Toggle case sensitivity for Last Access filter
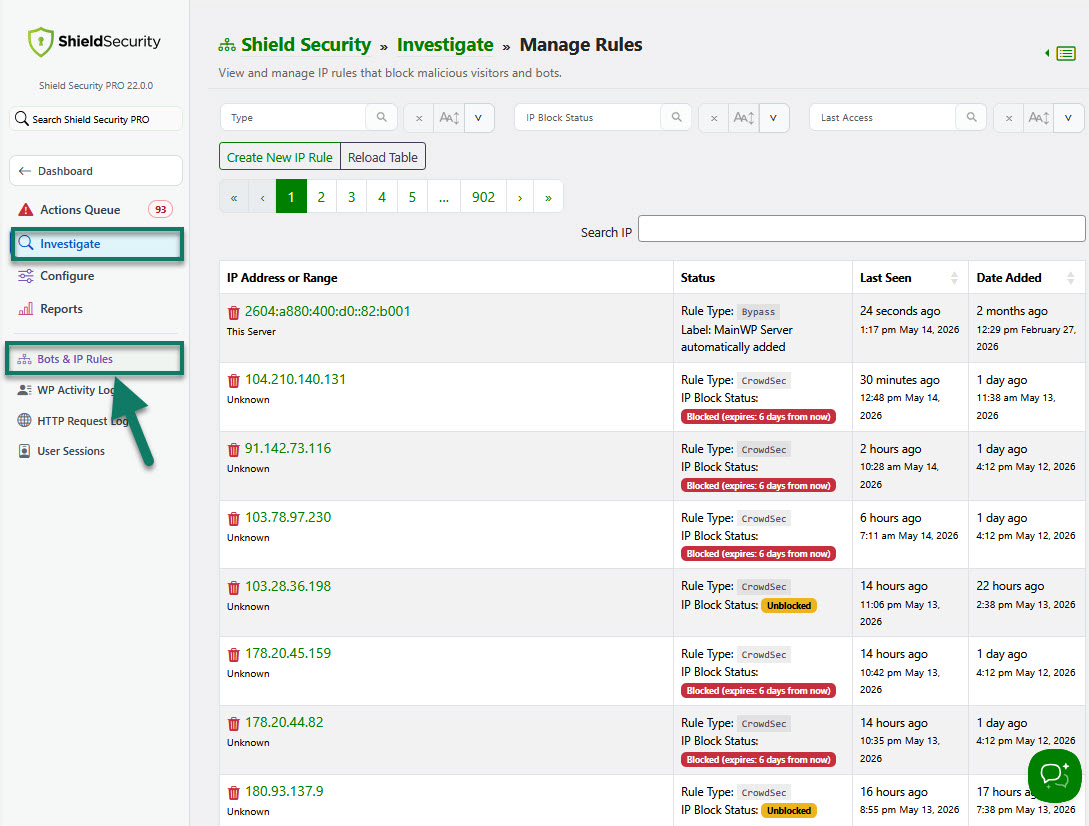Viewport: 1089px width, 826px height. [x=1039, y=118]
